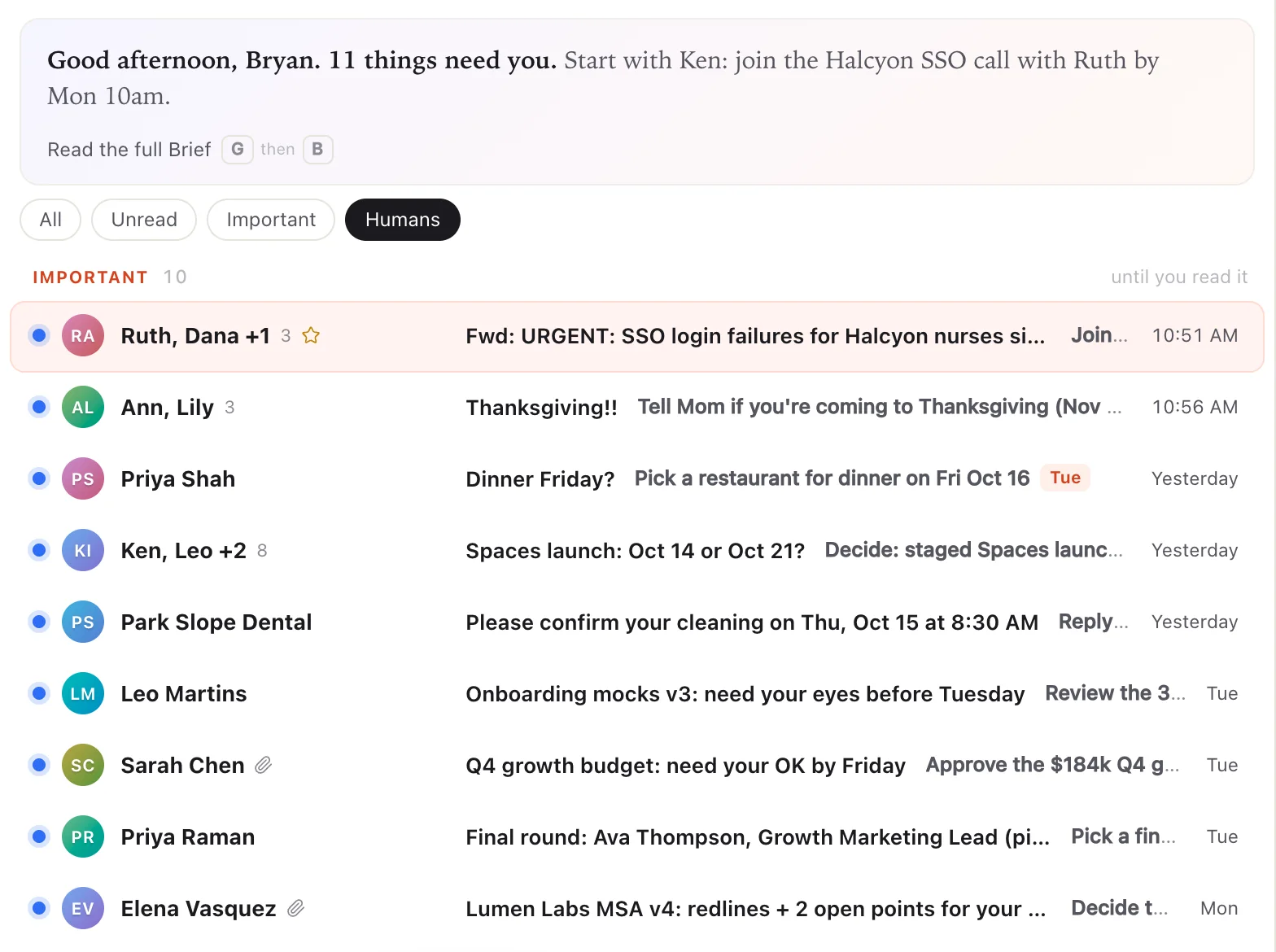The image size is (1276, 952).
Task: Open the Read the full Brief link
Action: pos(129,150)
